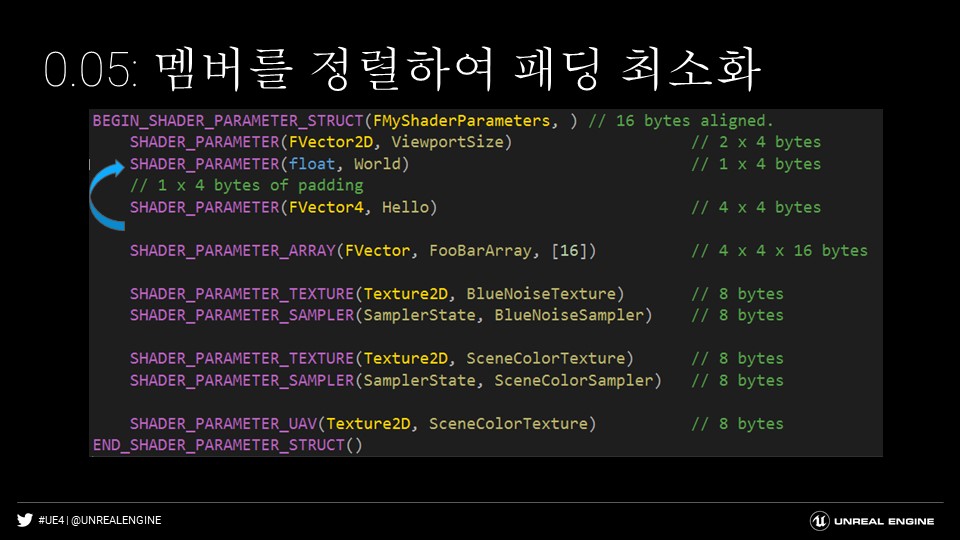
Task: Click SceneColorTexture on the TEXTURE line
Action: [x=546, y=359]
